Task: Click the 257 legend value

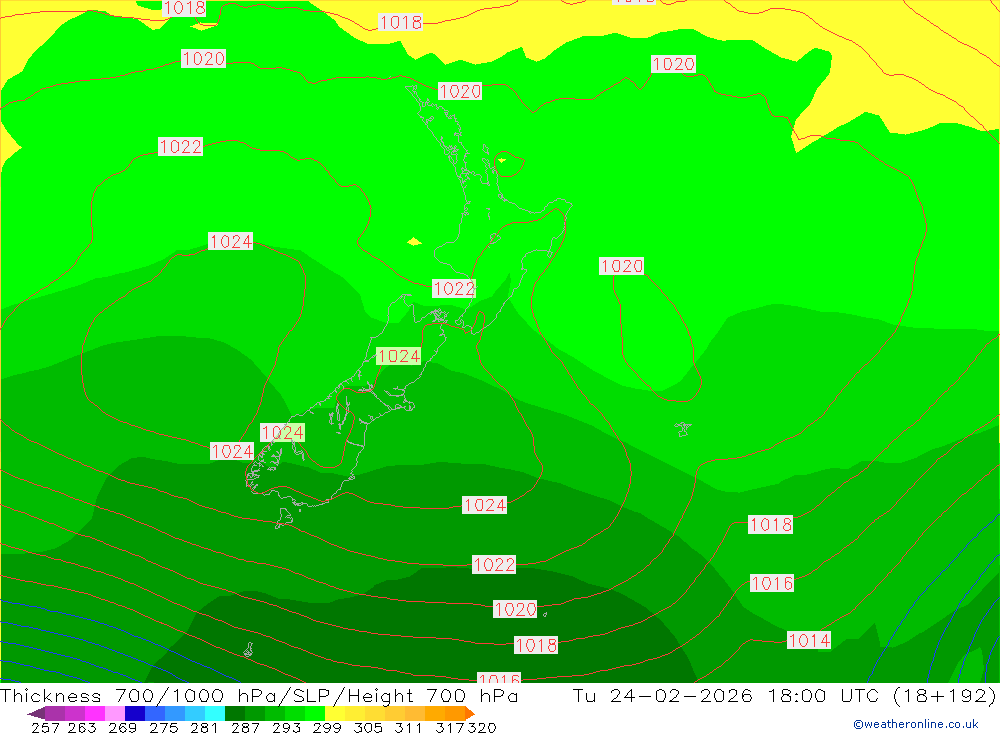Action: 45,727
